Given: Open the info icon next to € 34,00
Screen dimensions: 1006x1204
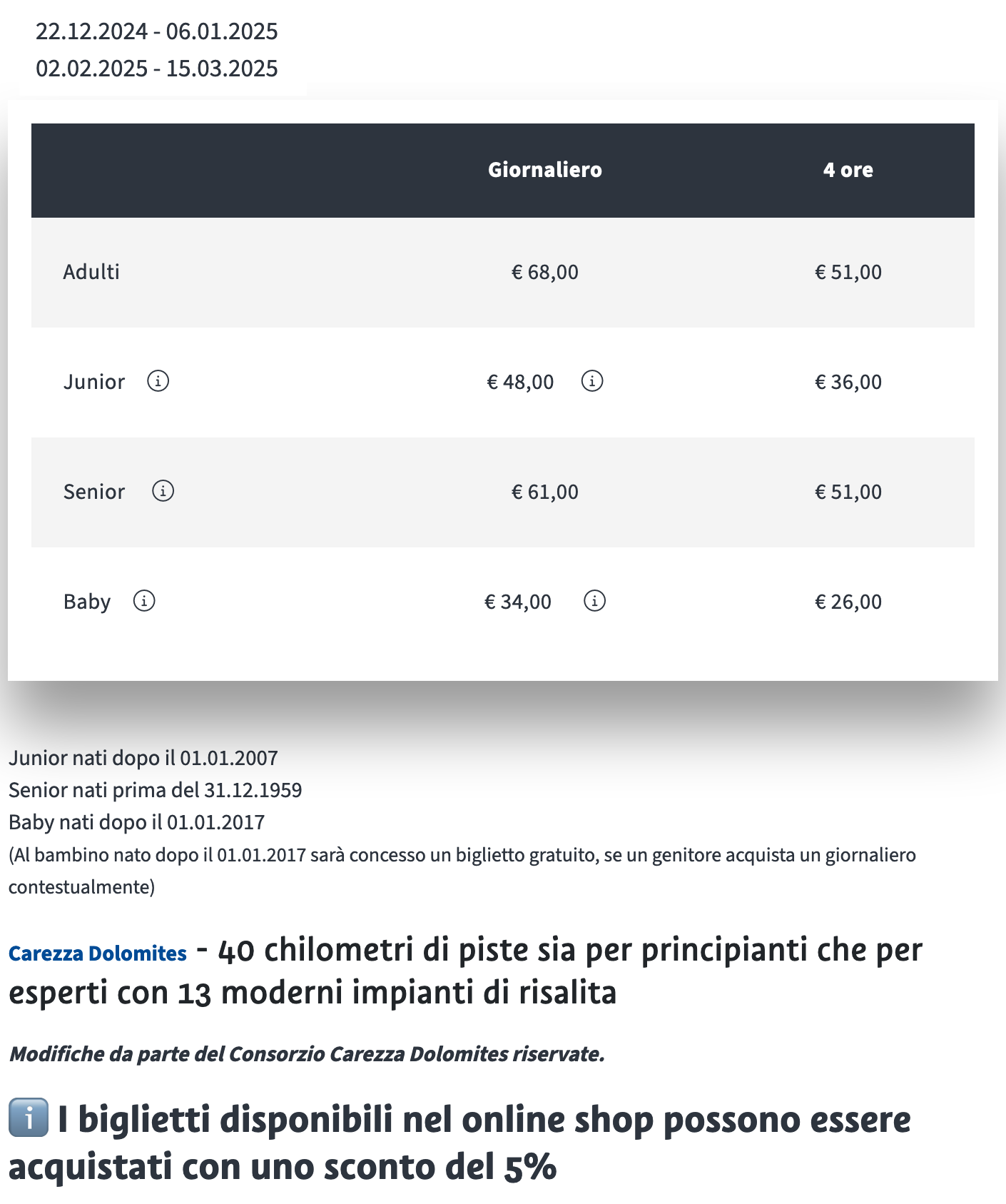Looking at the screenshot, I should point(594,601).
